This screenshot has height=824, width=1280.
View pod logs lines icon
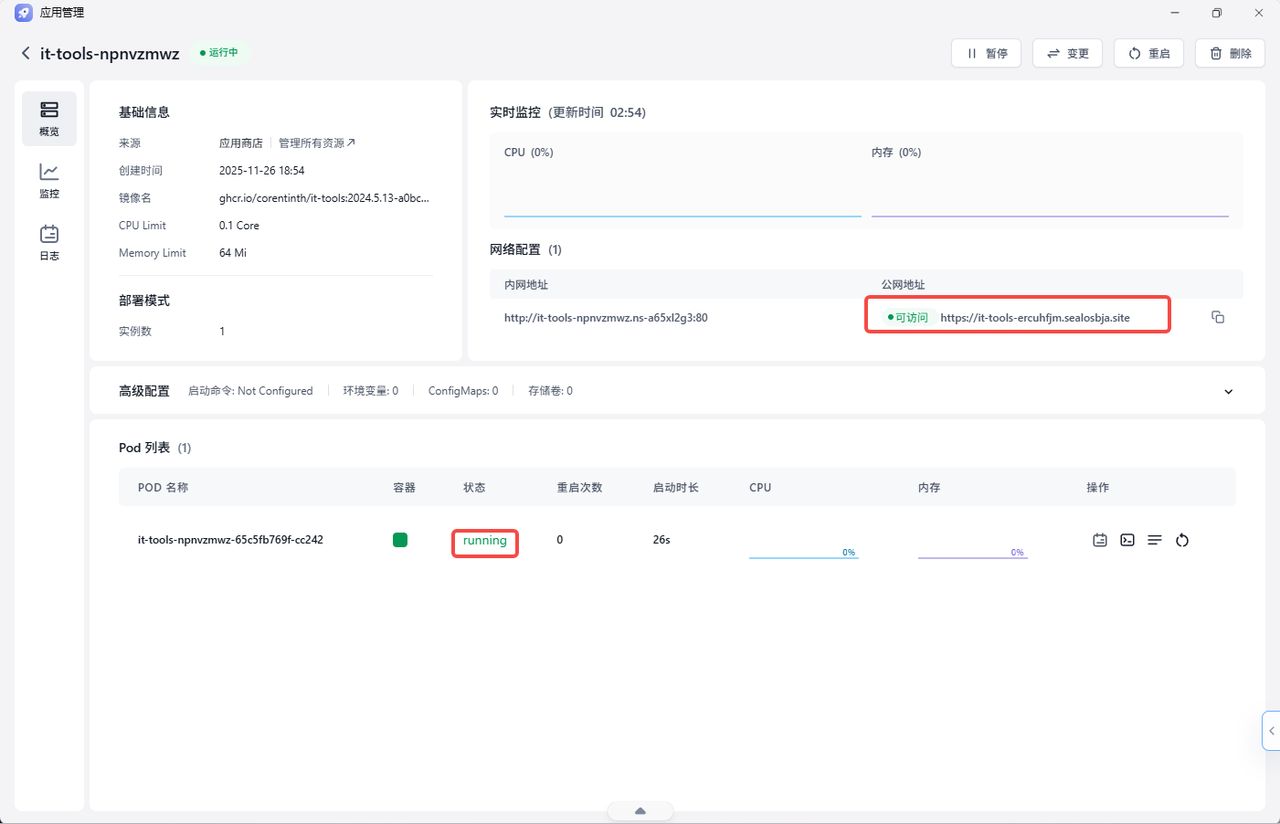(1155, 540)
